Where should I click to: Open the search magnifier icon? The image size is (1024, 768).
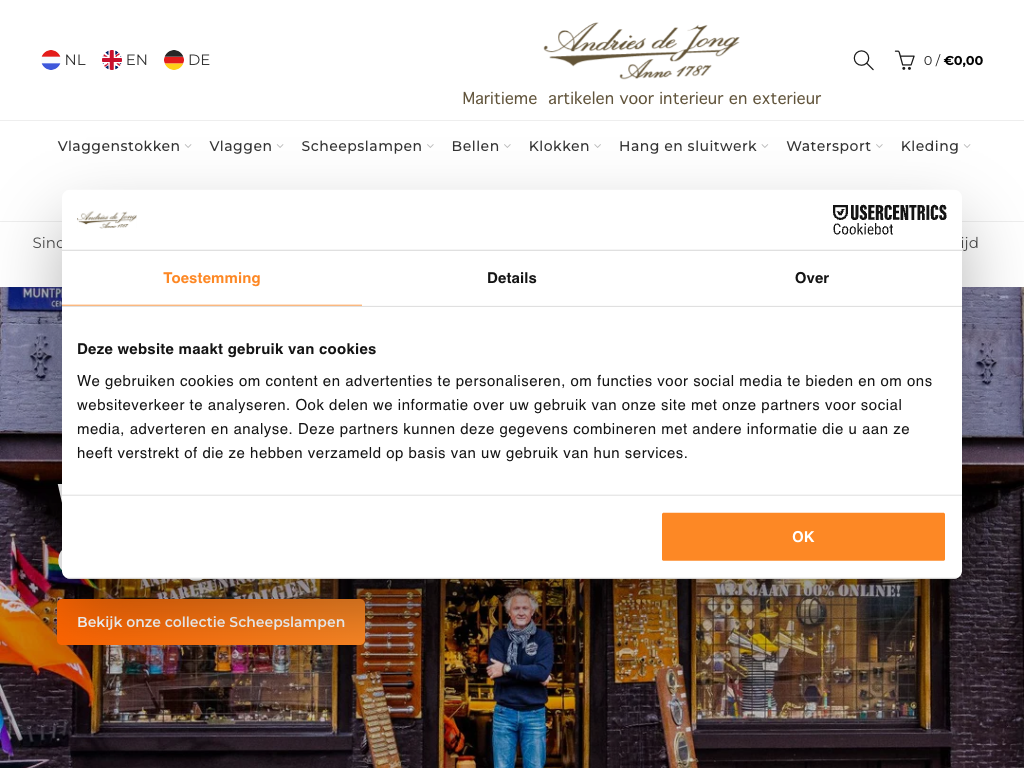(x=863, y=60)
